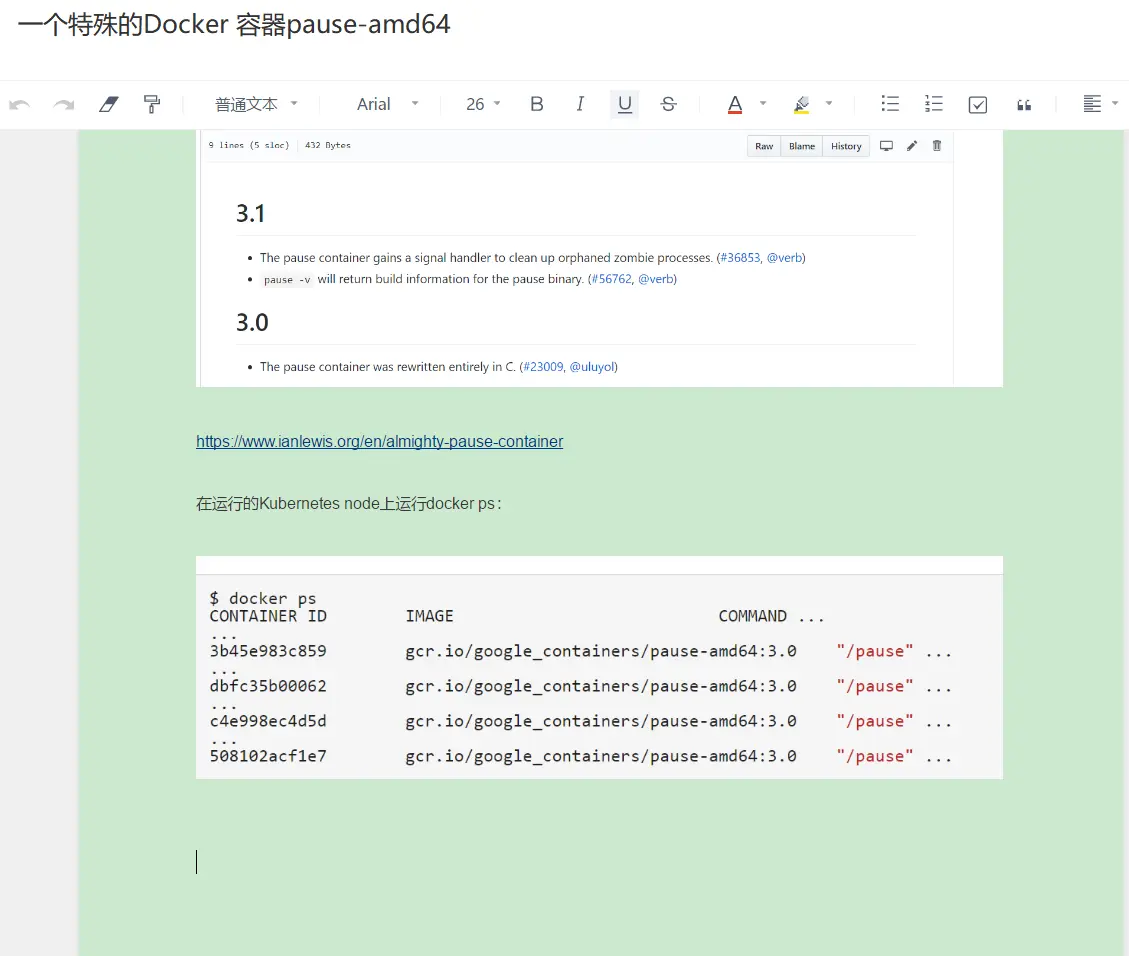Click "9 lines (5 sloc)" file info
Screen dimensions: 1129x956
[248, 145]
